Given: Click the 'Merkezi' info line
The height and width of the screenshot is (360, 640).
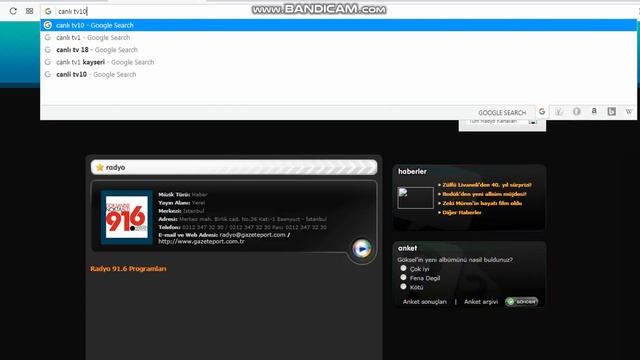Looking at the screenshot, I should (x=181, y=211).
